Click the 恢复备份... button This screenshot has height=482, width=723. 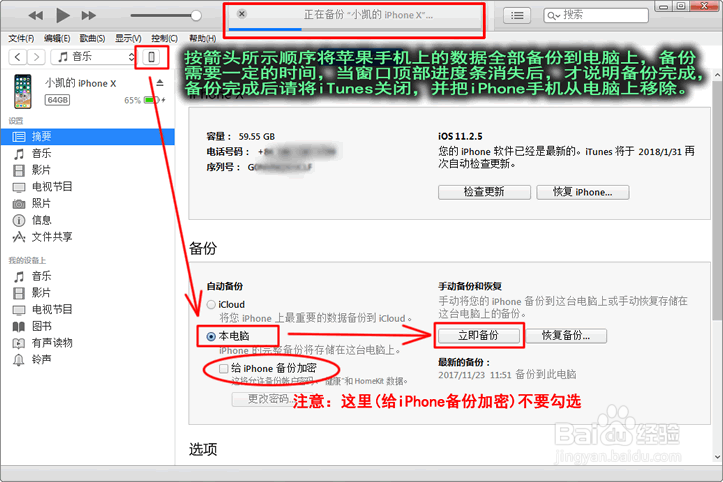[566, 336]
